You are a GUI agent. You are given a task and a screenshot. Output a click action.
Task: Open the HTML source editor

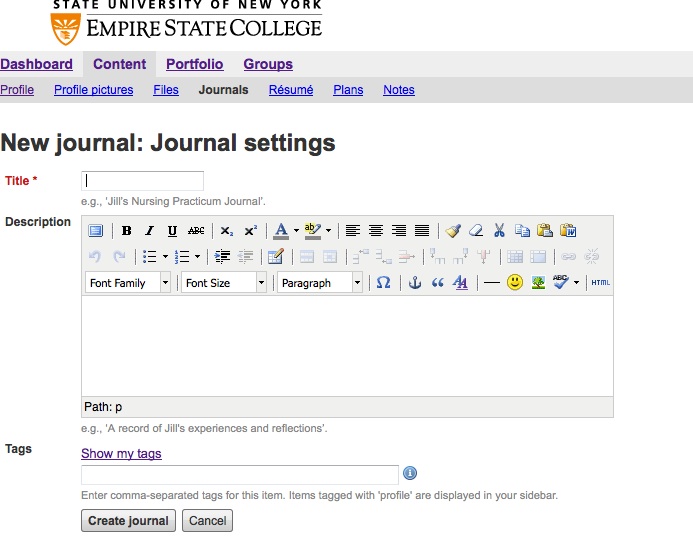600,283
